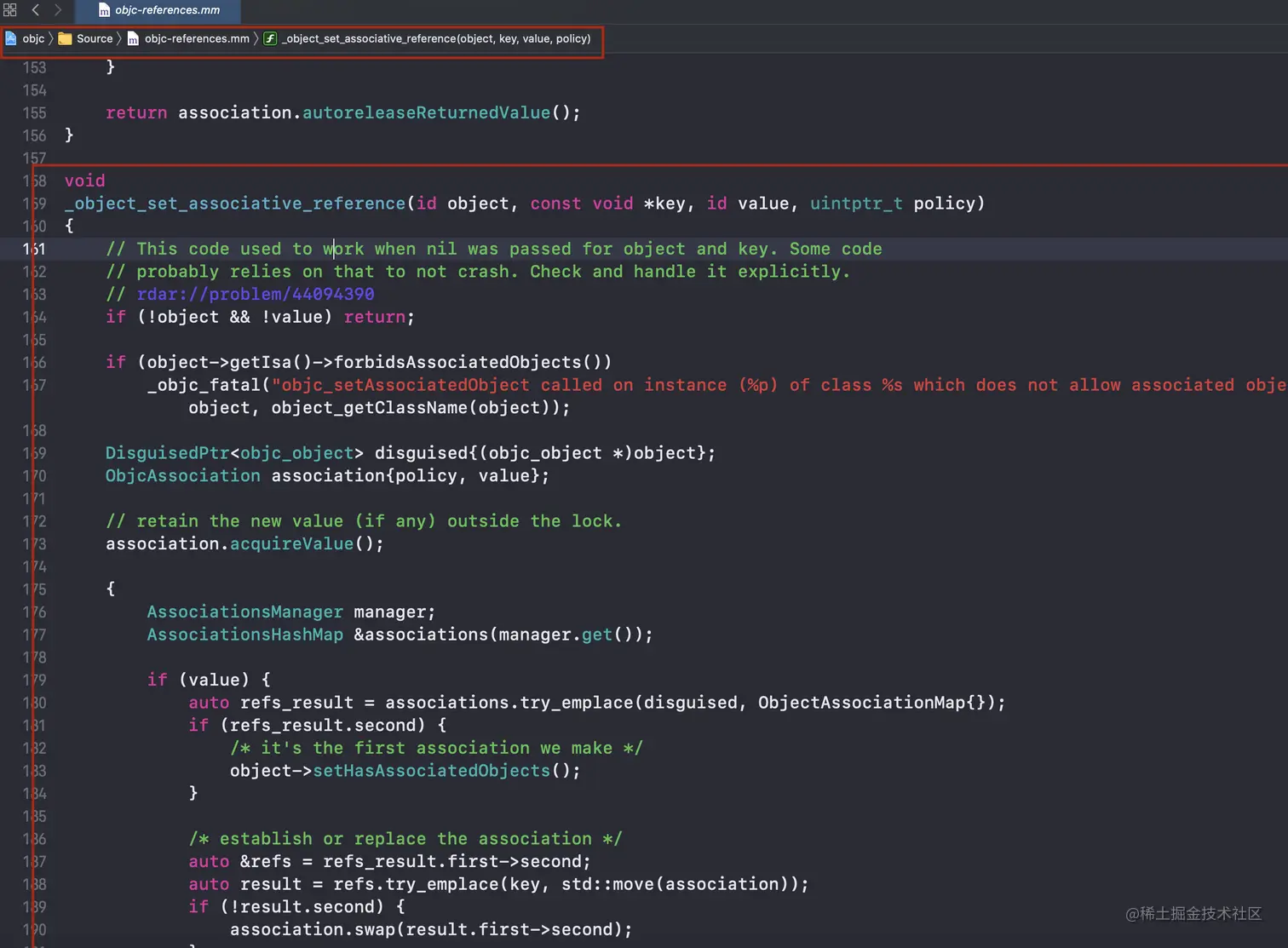Screen dimensions: 1288x948
Task: Click line number 173 in the gutter
Action: tap(34, 543)
